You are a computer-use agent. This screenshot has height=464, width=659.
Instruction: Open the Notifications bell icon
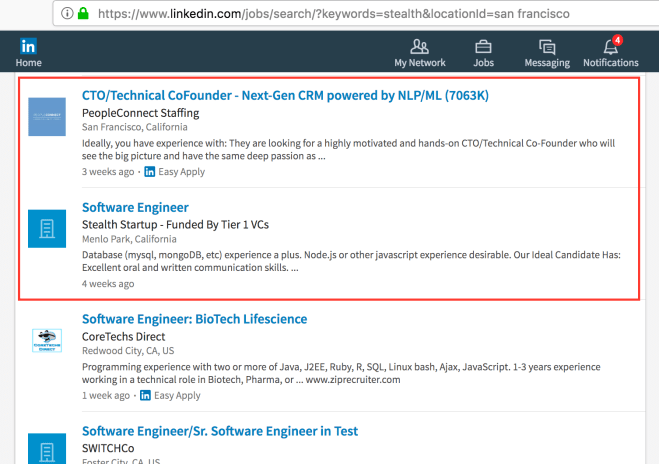[x=610, y=47]
